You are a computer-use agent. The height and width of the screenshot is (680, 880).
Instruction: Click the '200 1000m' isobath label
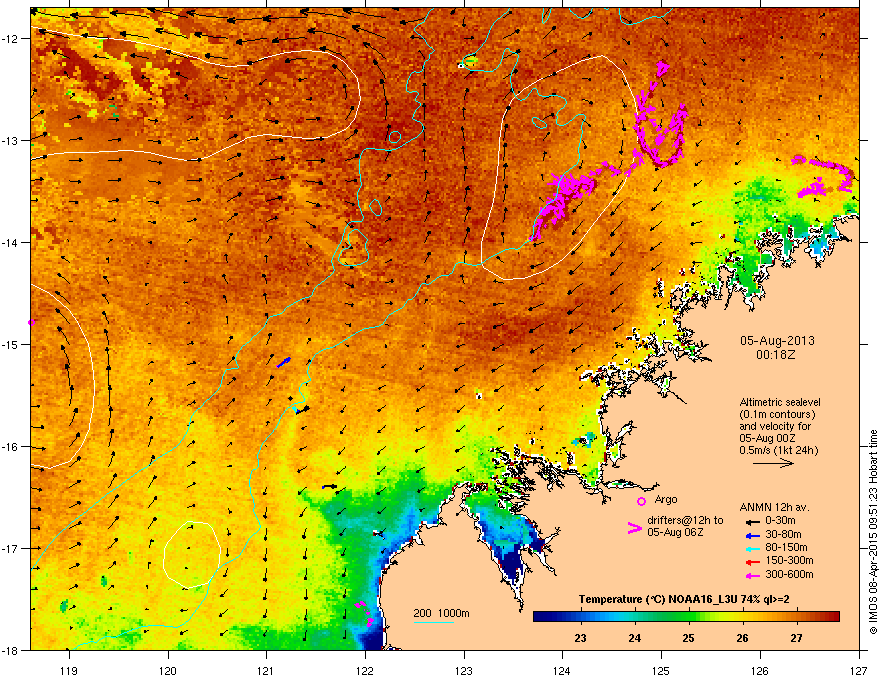point(442,613)
